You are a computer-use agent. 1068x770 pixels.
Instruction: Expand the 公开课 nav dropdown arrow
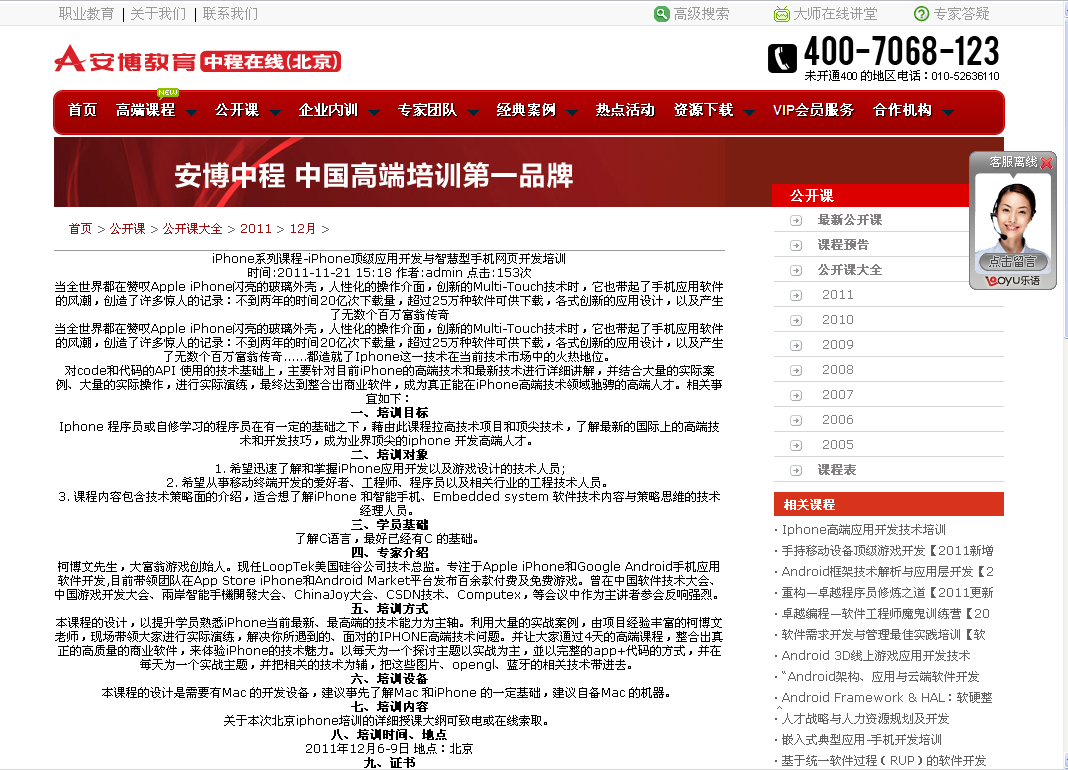pyautogui.click(x=275, y=112)
